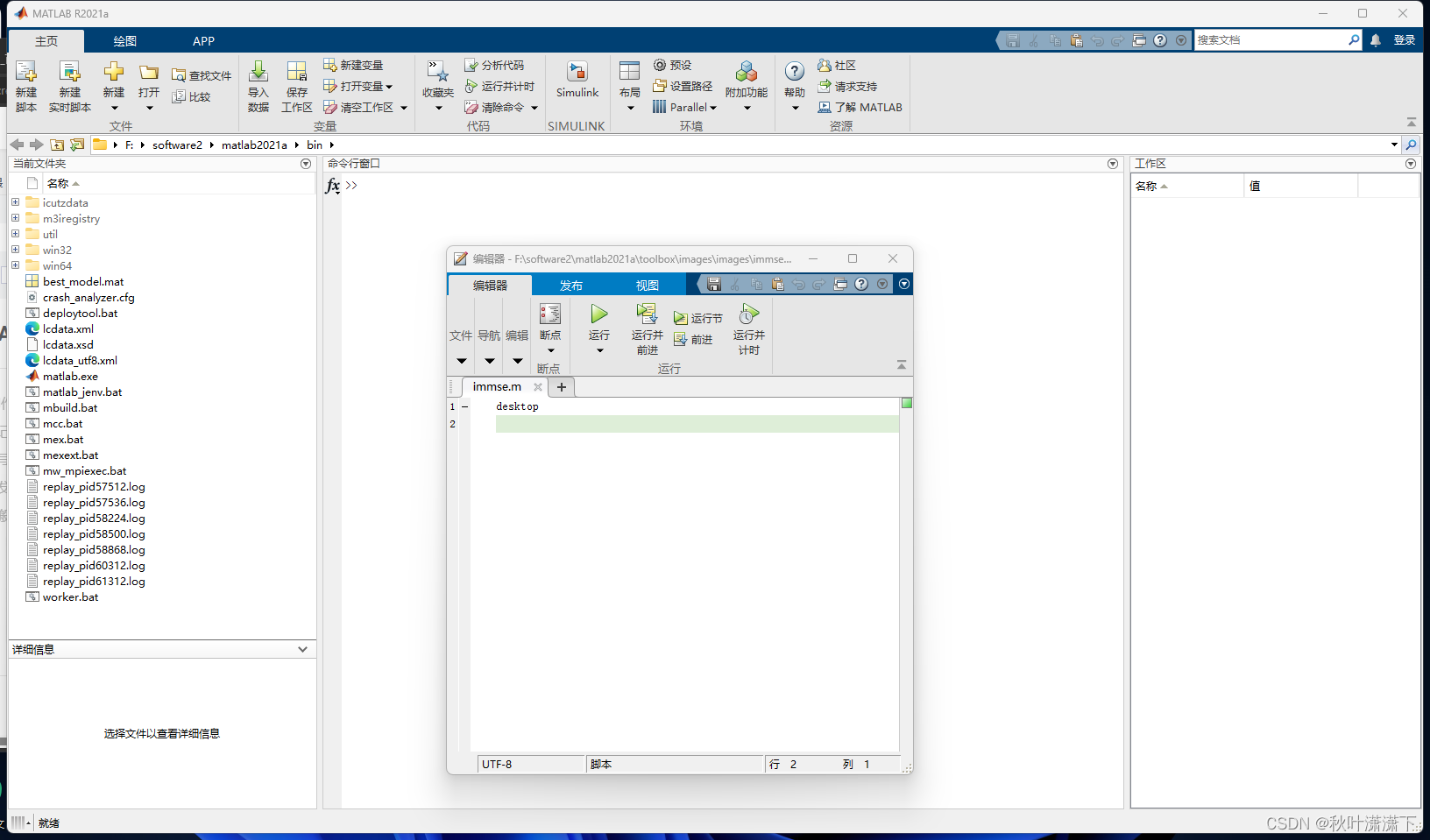
Task: Click Run and Time (运行并计时) in main toolstrip
Action: [499, 87]
